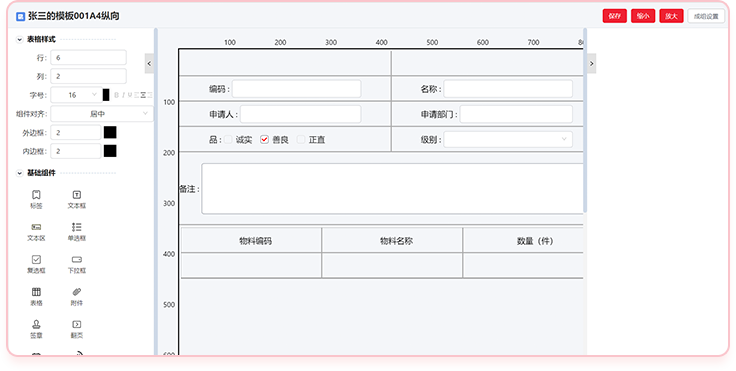Collapse the 表格样式 section
This screenshot has height=371, width=736.
click(x=19, y=39)
